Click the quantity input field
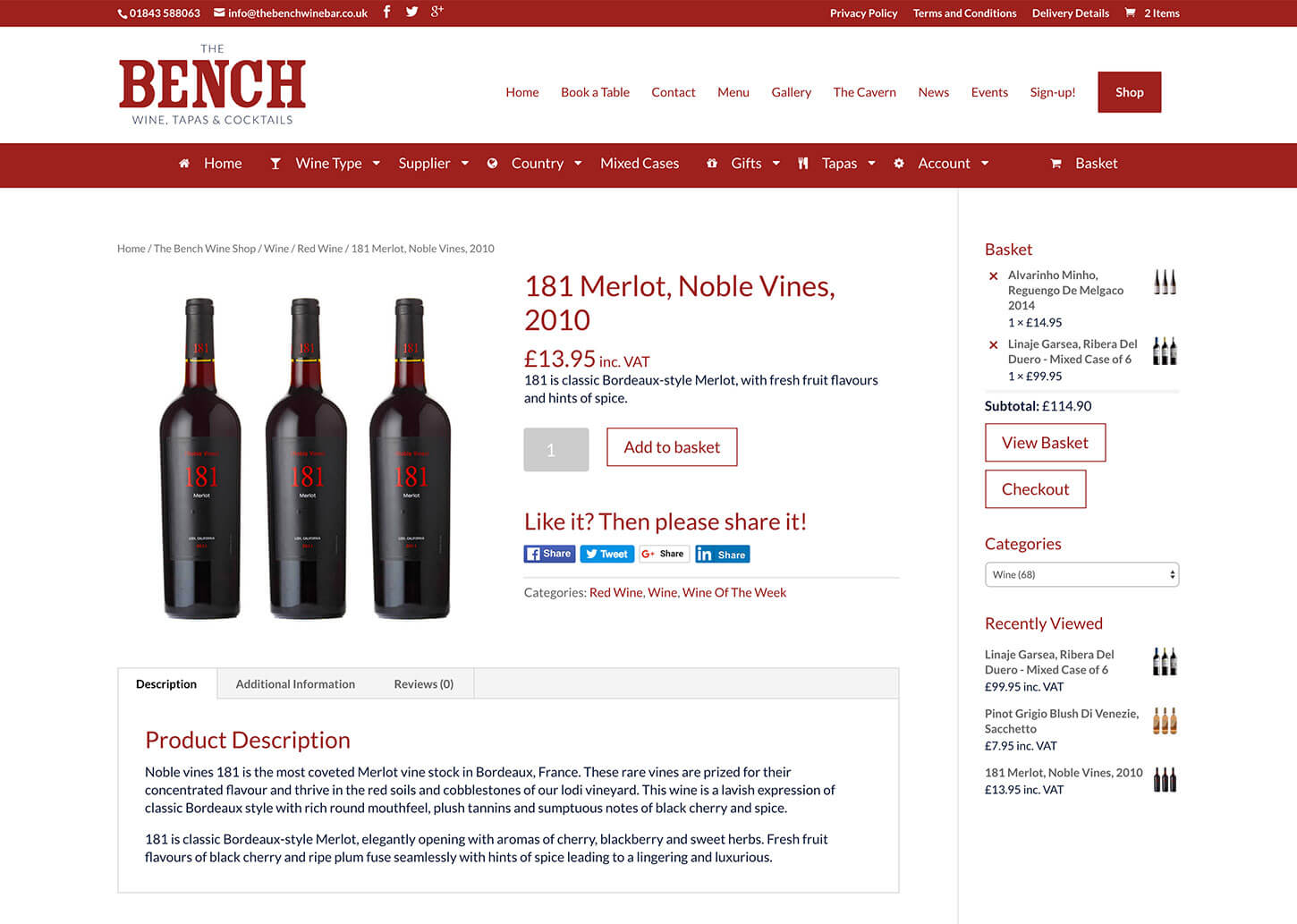 pos(556,450)
